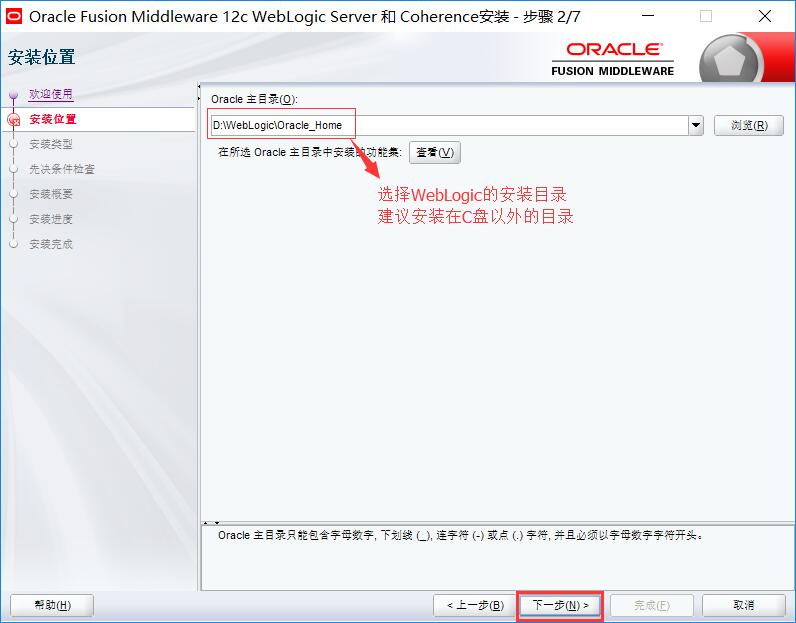Minimize the installer window
This screenshot has height=623, width=796.
tap(648, 16)
